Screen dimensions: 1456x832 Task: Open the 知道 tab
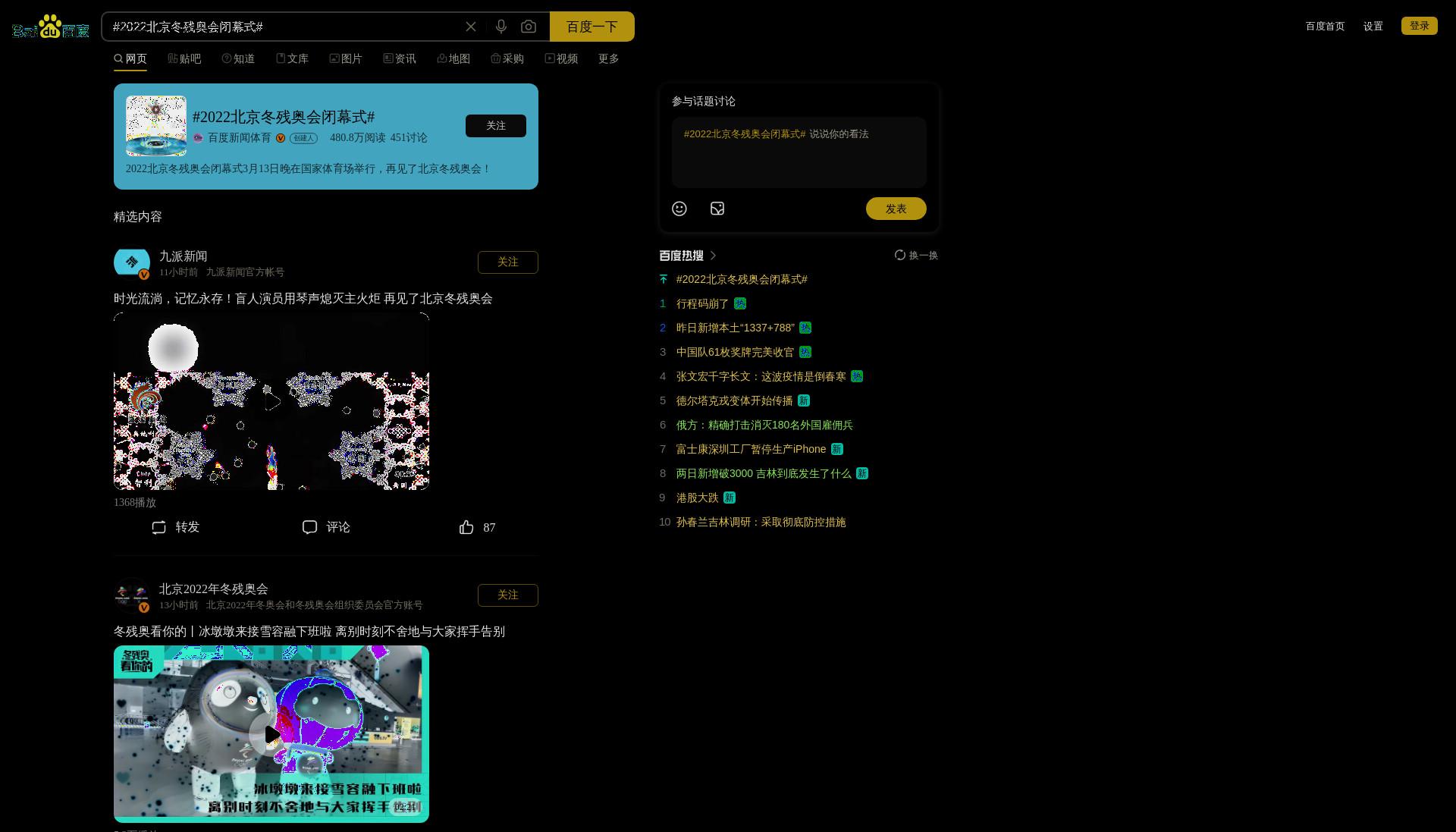pos(238,58)
